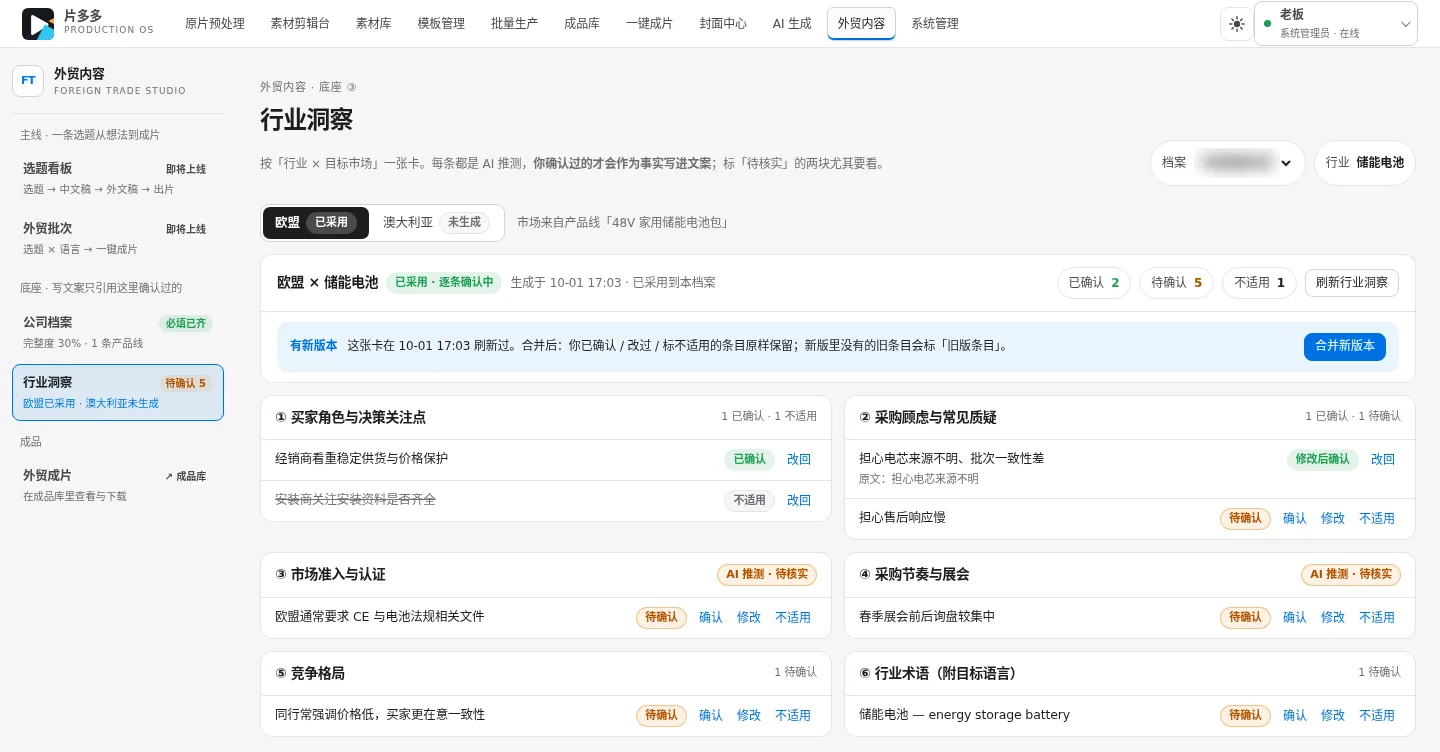Switch to 模板管理 in the navigation
1440x752 pixels.
(441, 24)
